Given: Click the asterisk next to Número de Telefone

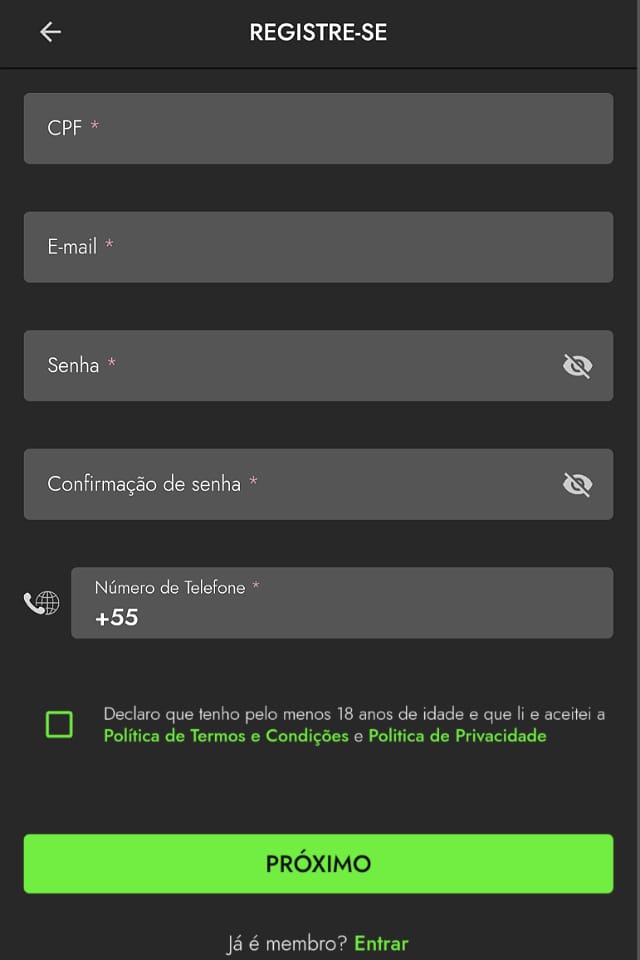Looking at the screenshot, I should point(255,587).
